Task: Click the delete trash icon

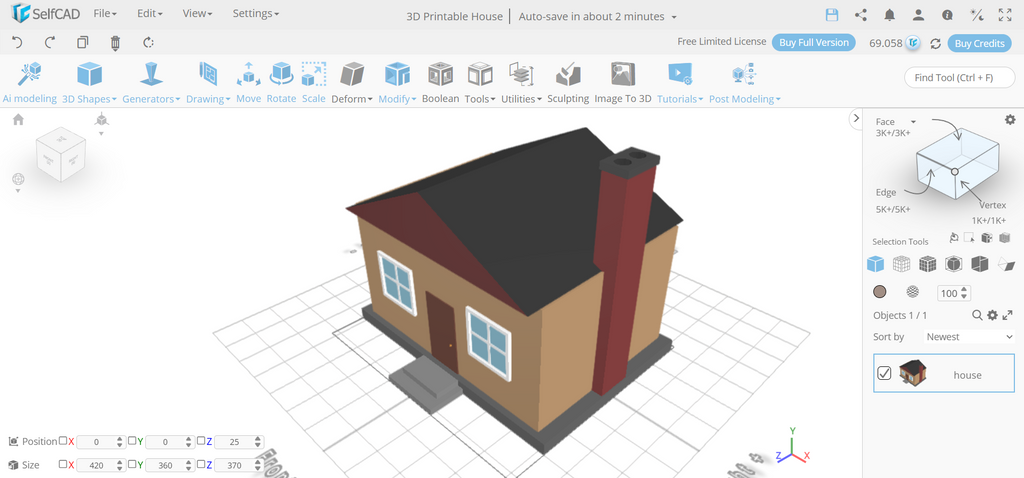Action: [116, 43]
